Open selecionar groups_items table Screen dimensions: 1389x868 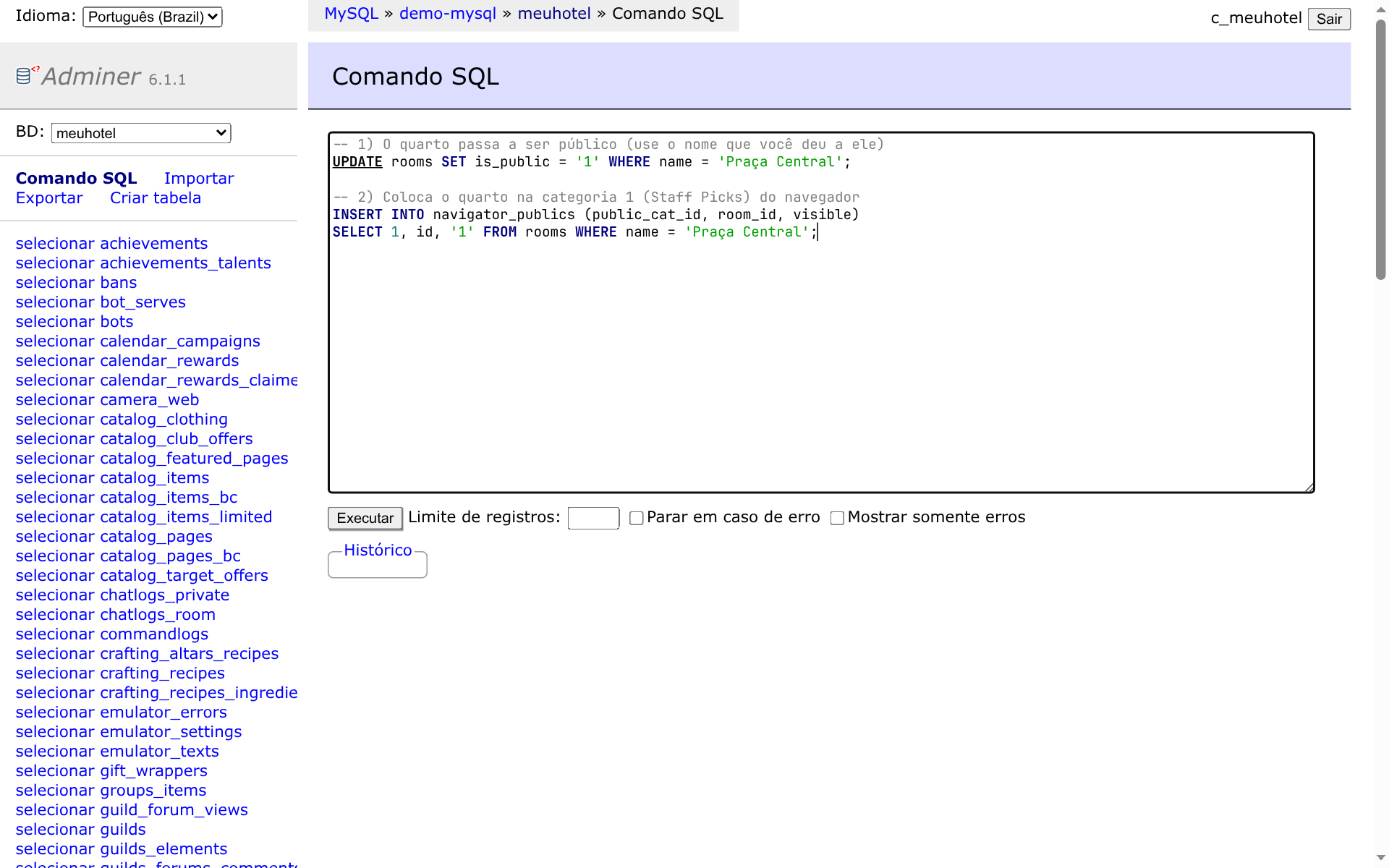(111, 791)
